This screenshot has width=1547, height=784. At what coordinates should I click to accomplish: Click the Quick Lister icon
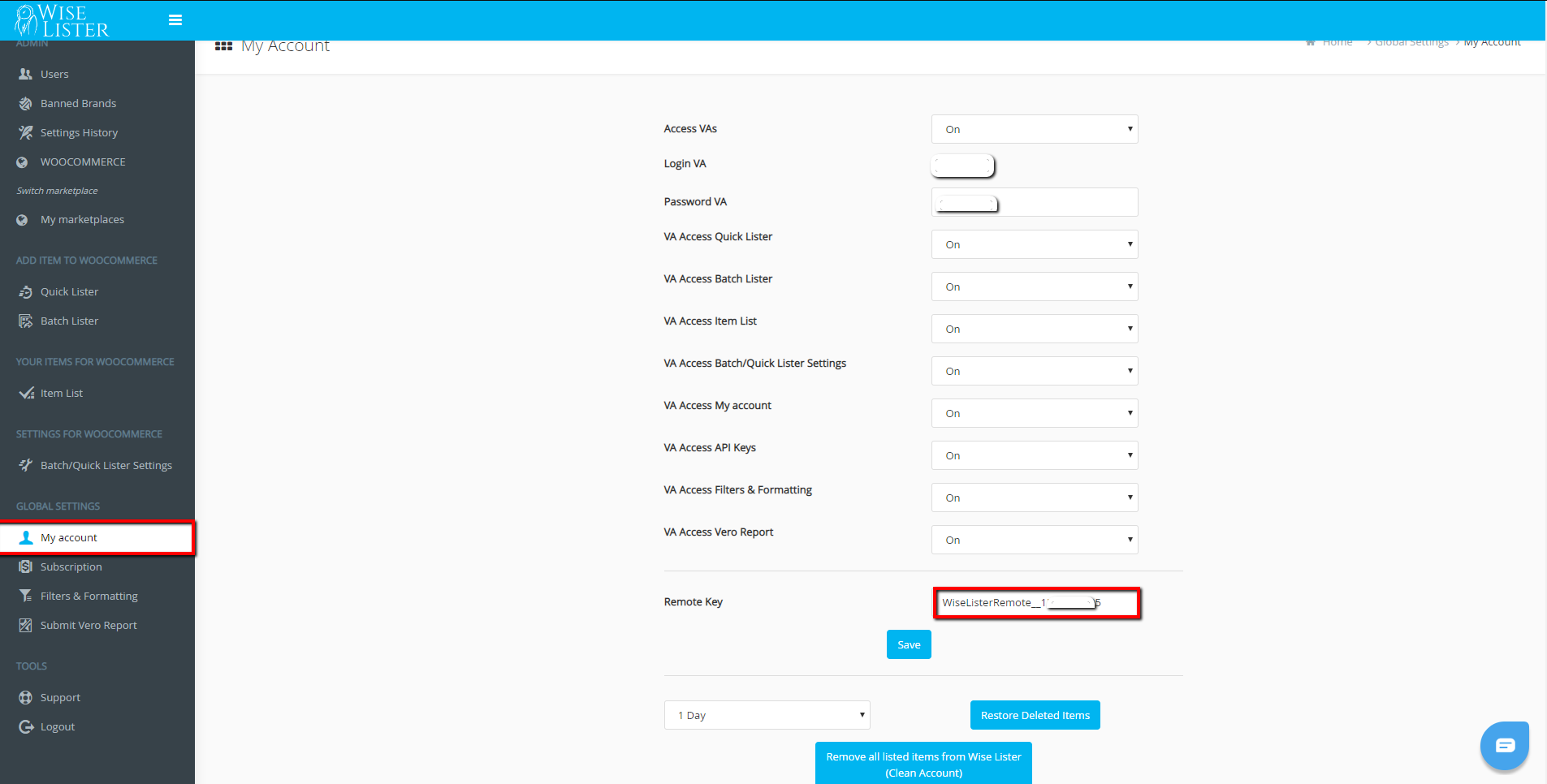[25, 291]
